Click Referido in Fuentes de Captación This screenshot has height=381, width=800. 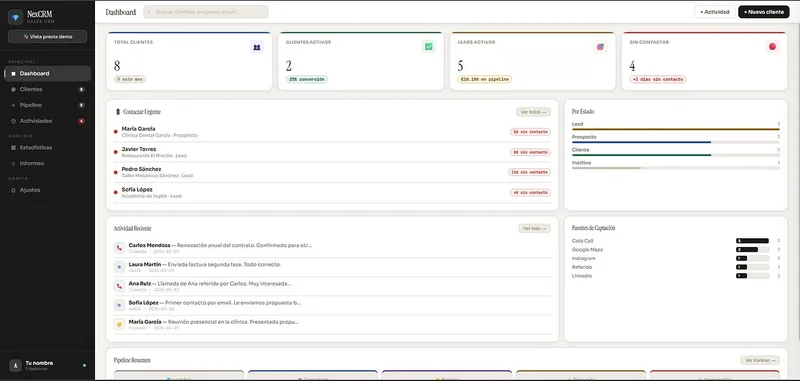(x=582, y=267)
